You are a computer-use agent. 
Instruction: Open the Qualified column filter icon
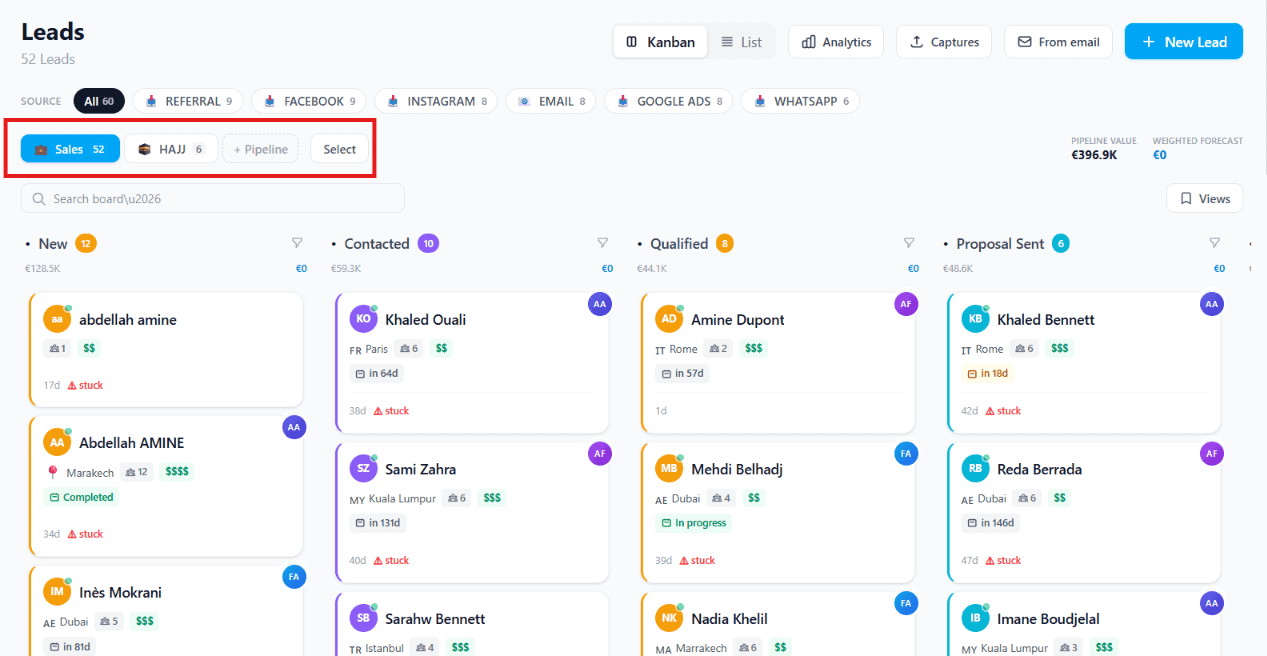coord(909,243)
